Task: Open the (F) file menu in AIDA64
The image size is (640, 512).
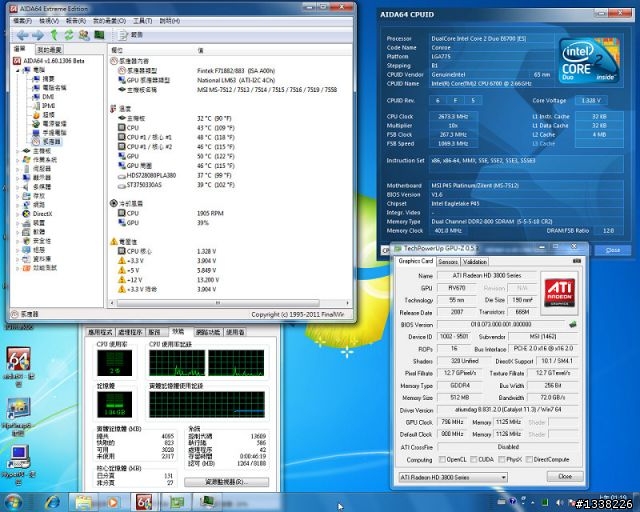Action: point(22,21)
